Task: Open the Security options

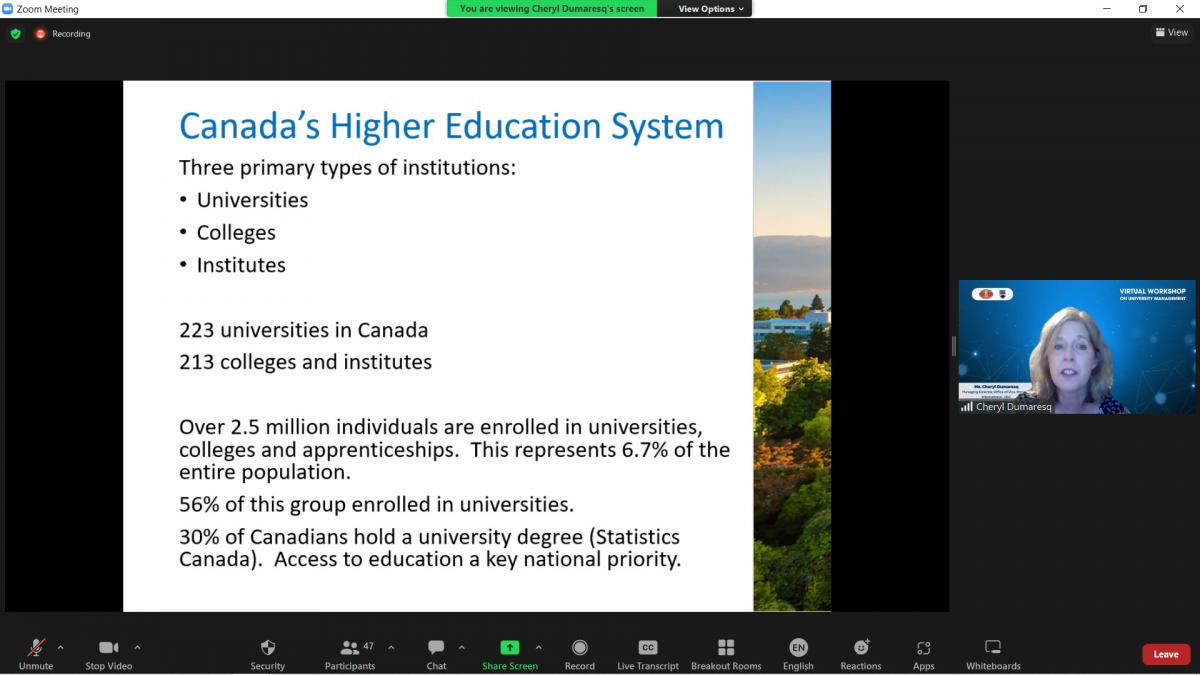Action: click(267, 652)
